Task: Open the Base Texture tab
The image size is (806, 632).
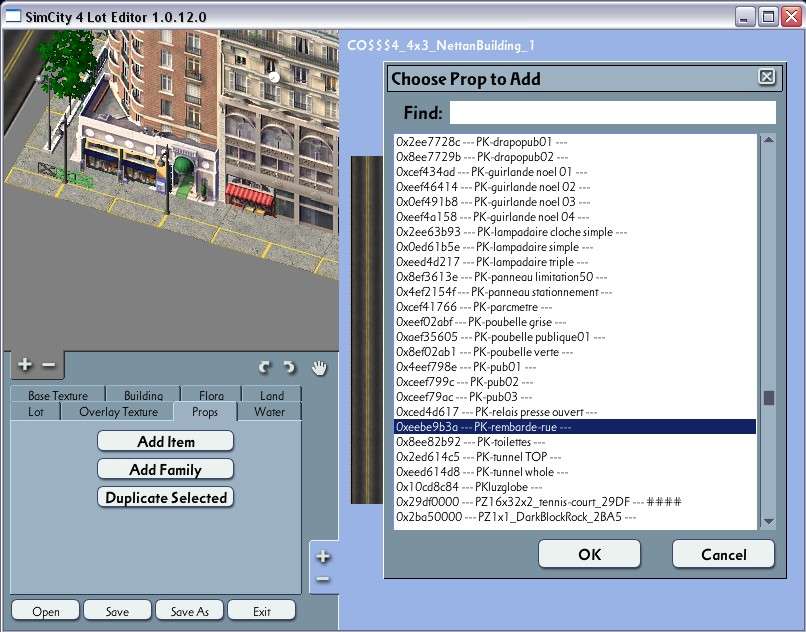Action: pos(58,395)
